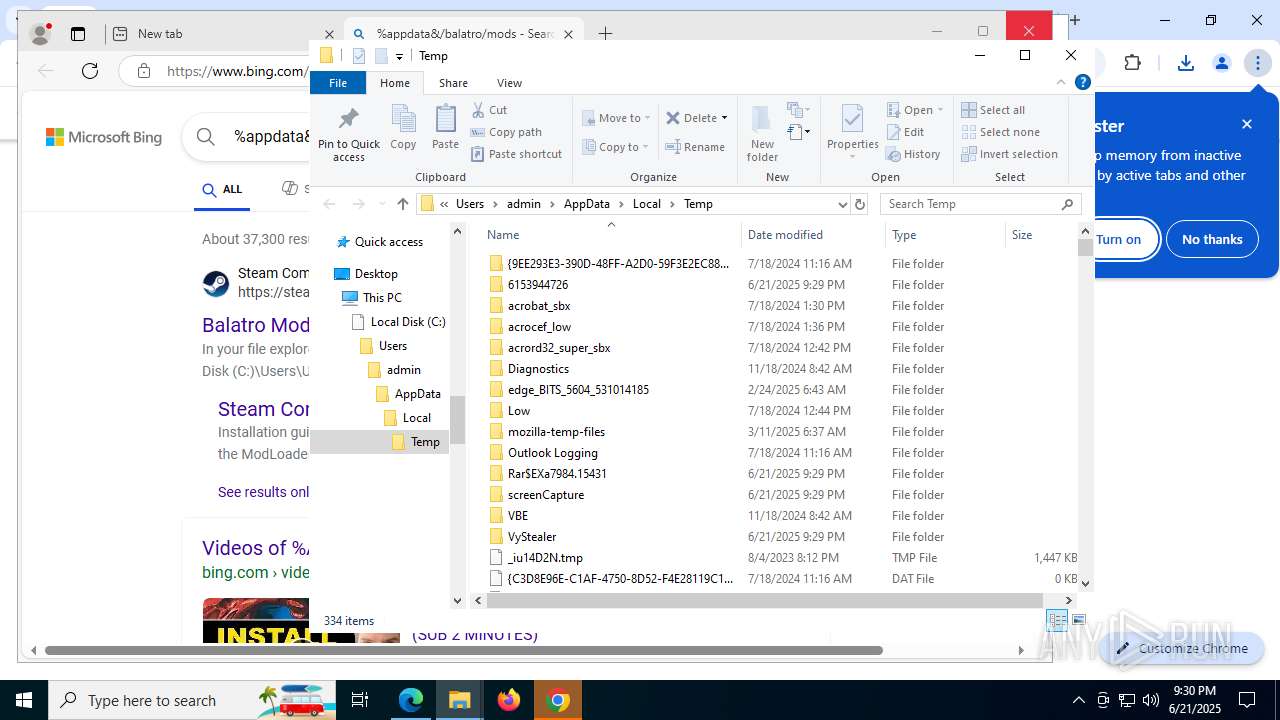Refresh the Temp folder address bar

(x=859, y=204)
